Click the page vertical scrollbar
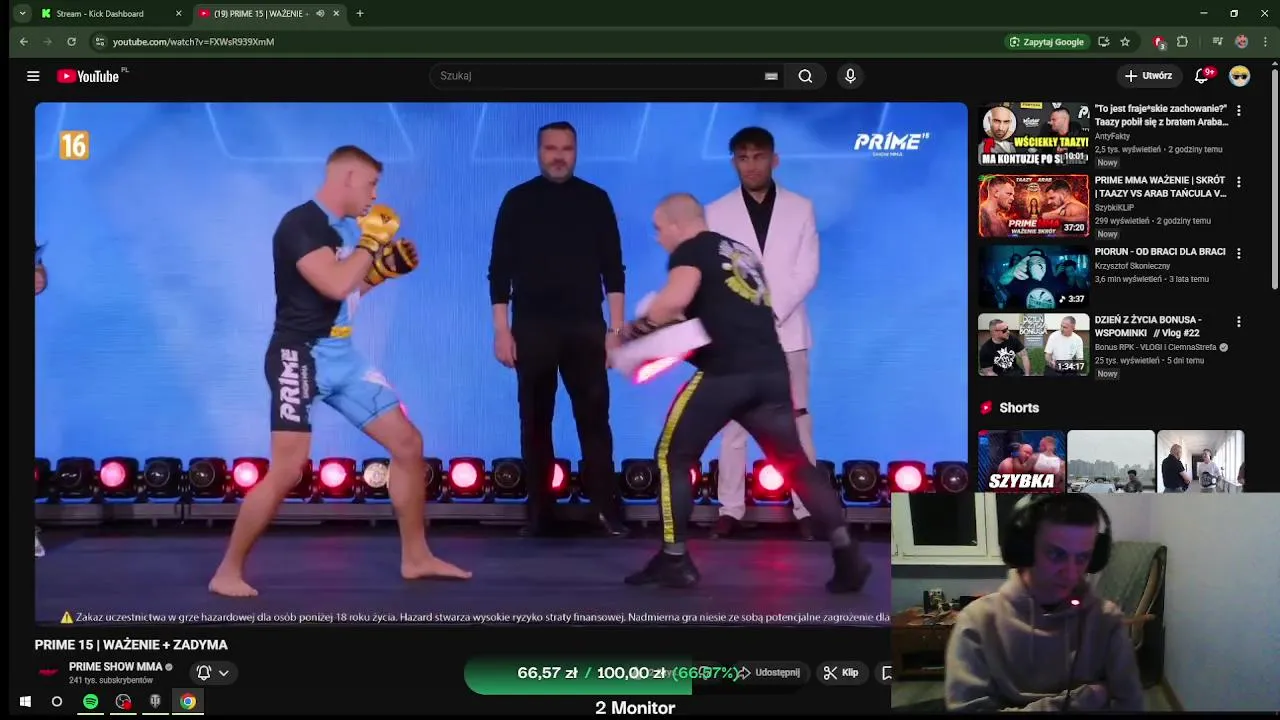The width and height of the screenshot is (1280, 720). [1275, 180]
